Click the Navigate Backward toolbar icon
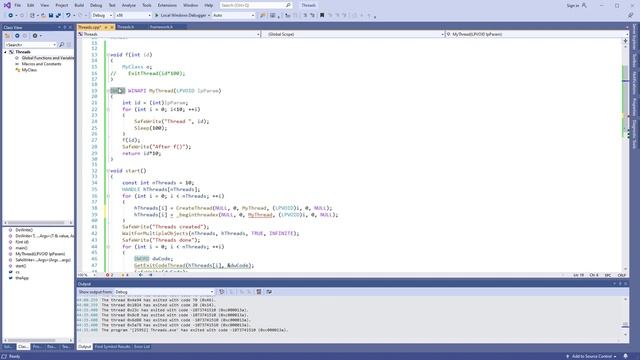Image resolution: width=640 pixels, height=360 pixels. [11, 15]
